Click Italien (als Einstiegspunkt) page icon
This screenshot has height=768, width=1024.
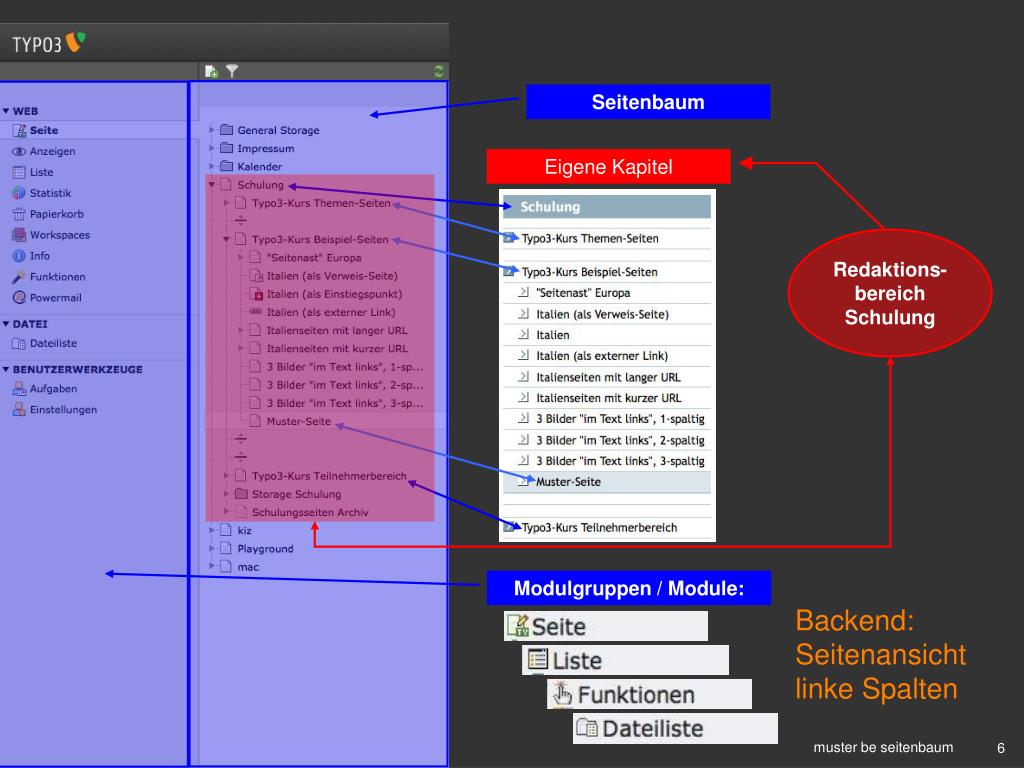coord(256,295)
